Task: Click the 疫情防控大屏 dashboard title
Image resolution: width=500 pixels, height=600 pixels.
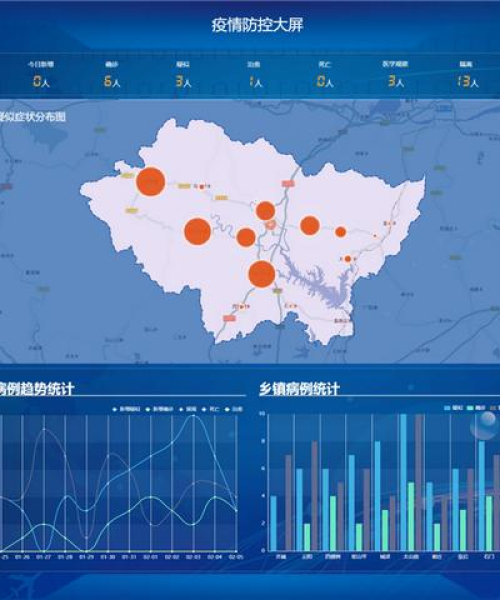Action: click(257, 25)
